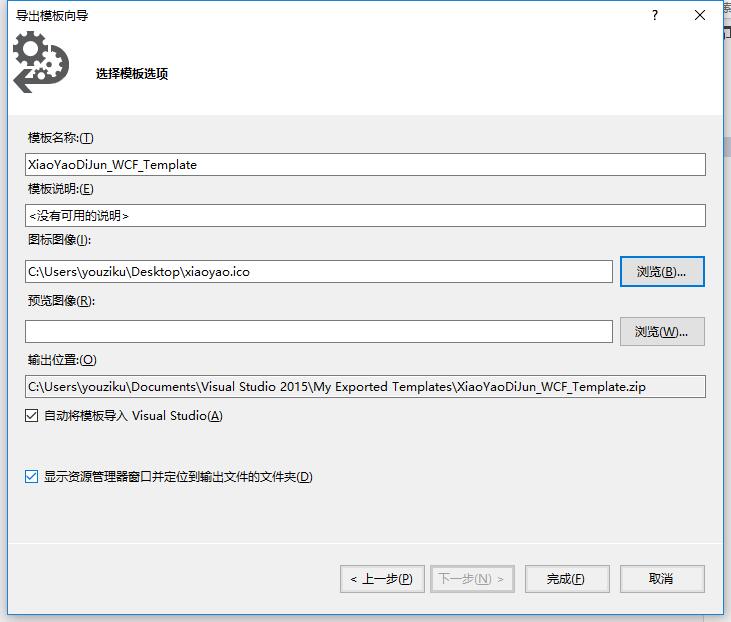Browse for preview image with 浏览(W)
Viewport: 731px width, 622px height.
coord(662,332)
